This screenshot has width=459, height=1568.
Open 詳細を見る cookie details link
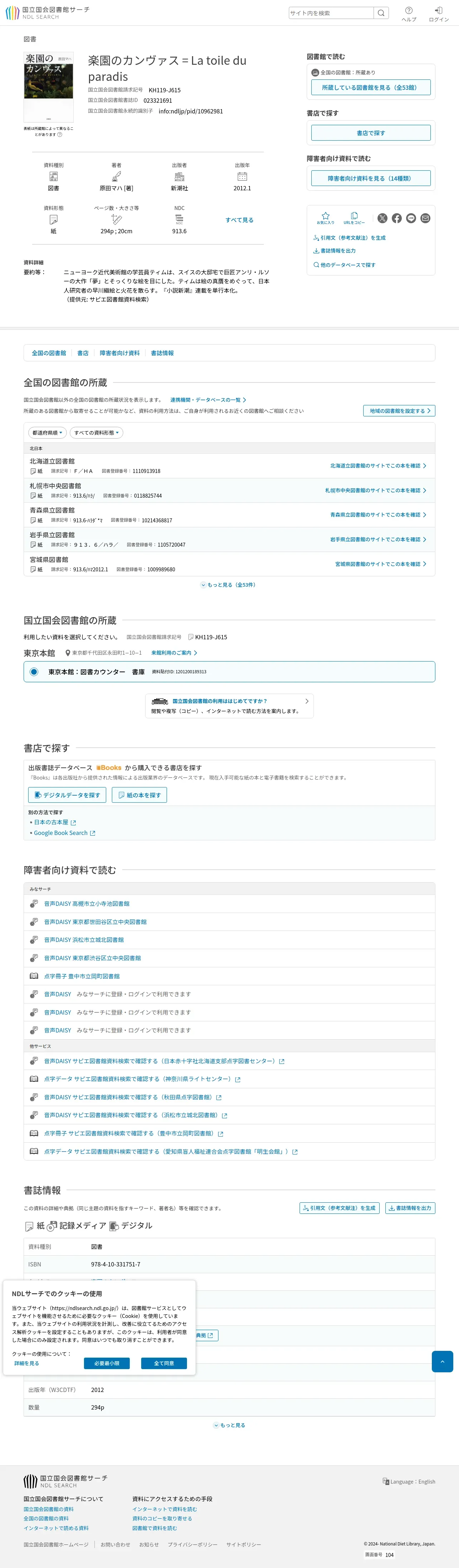tap(27, 1363)
